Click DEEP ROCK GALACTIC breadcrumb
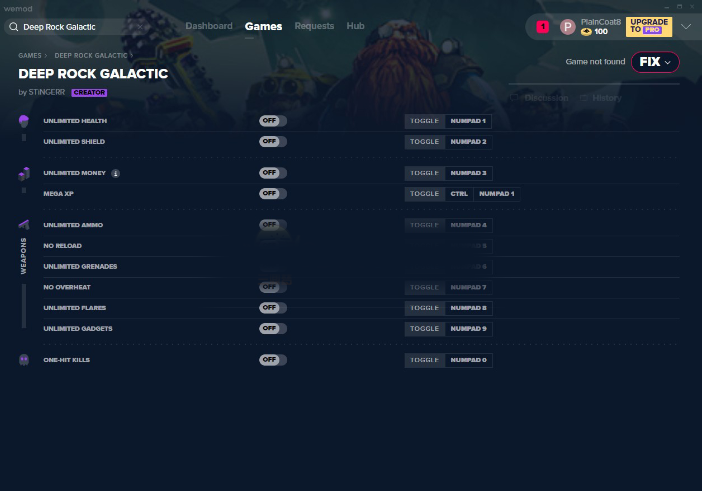The height and width of the screenshot is (492, 702). click(x=91, y=56)
